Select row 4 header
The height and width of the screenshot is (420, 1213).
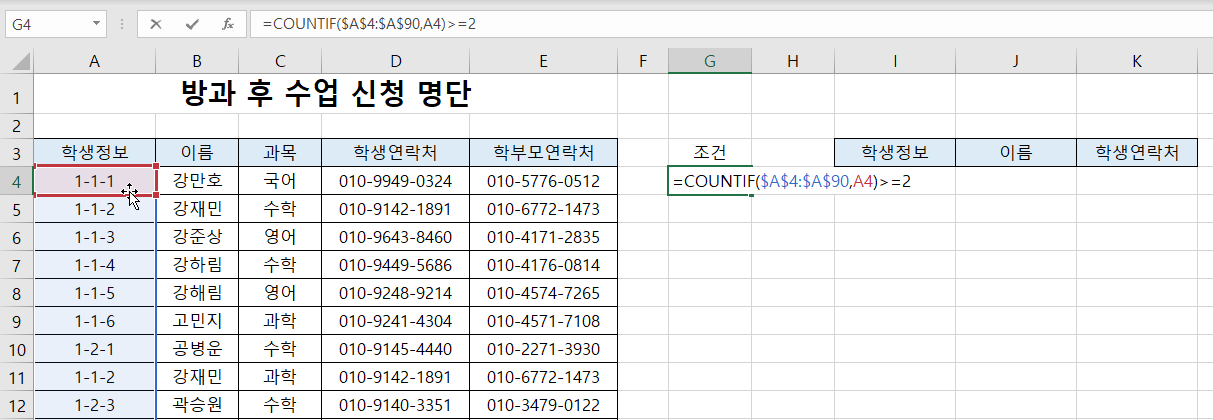point(17,181)
